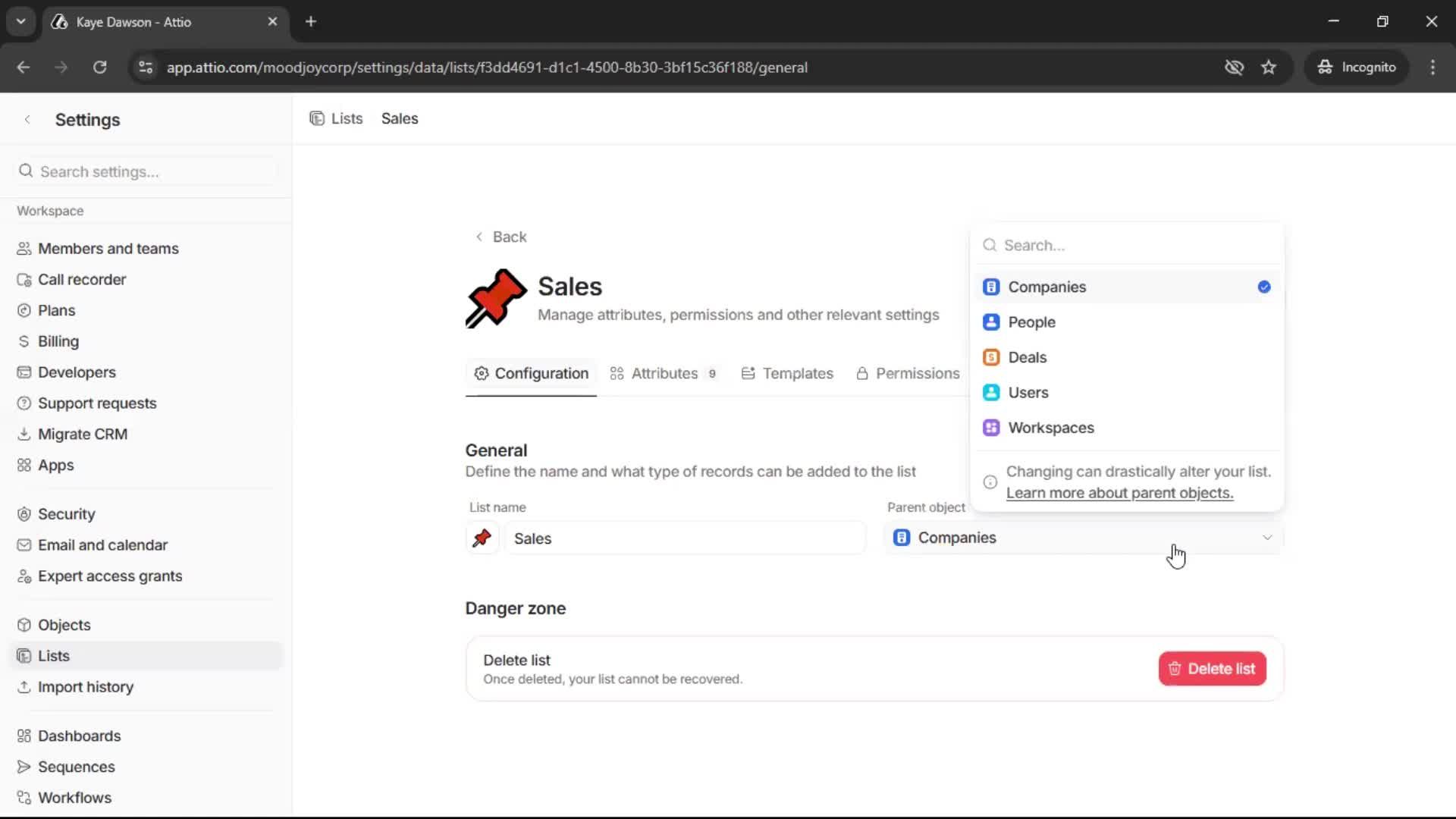This screenshot has width=1456, height=819.
Task: Open Members and teams settings
Action: [x=108, y=248]
